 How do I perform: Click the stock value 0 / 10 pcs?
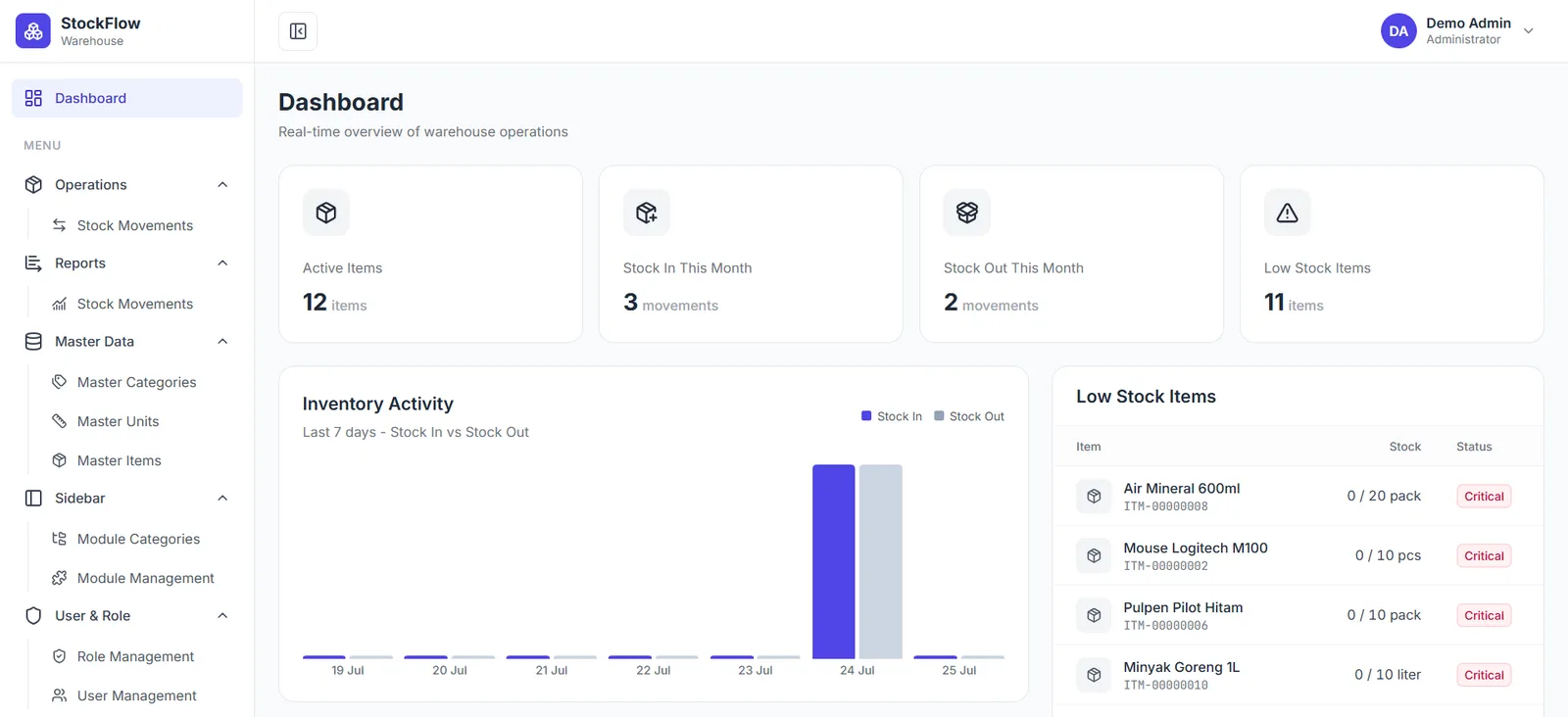pyautogui.click(x=1388, y=555)
